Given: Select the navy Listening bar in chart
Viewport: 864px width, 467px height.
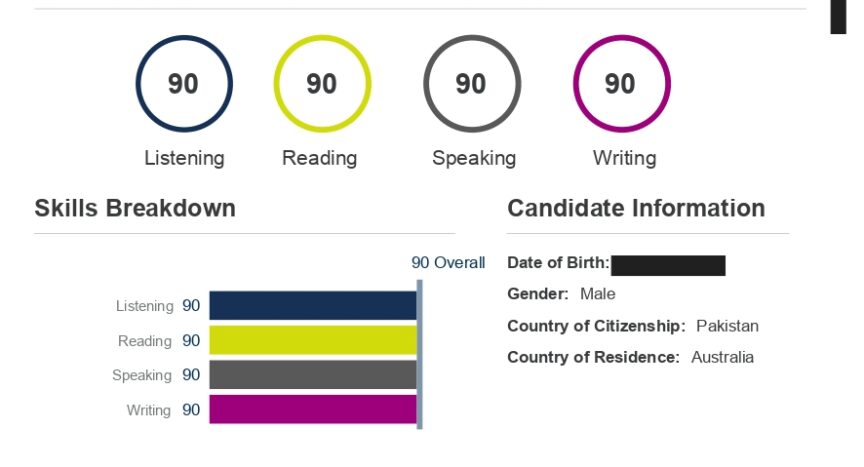Looking at the screenshot, I should tap(313, 306).
